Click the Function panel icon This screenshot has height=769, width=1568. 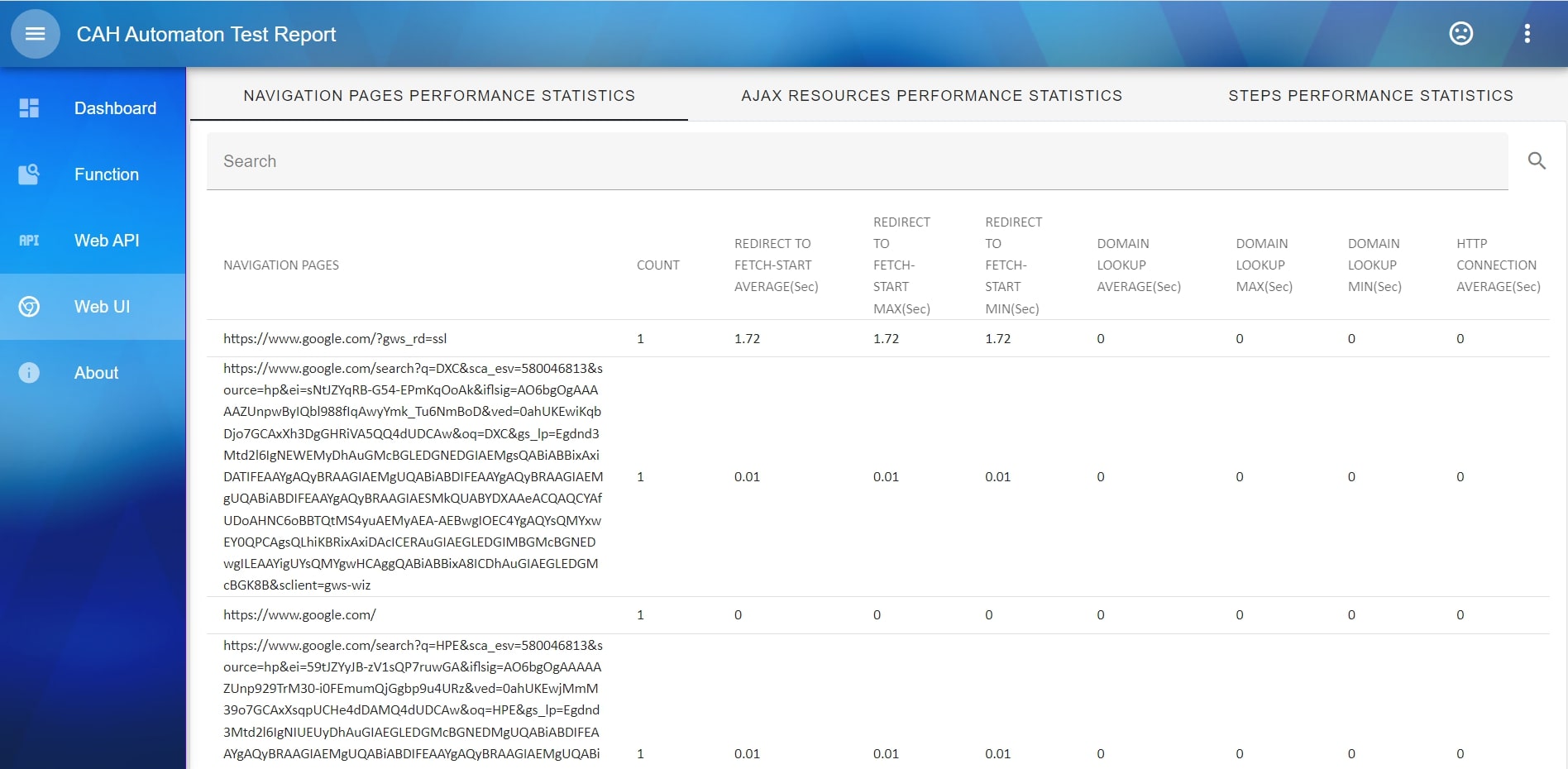pos(29,174)
